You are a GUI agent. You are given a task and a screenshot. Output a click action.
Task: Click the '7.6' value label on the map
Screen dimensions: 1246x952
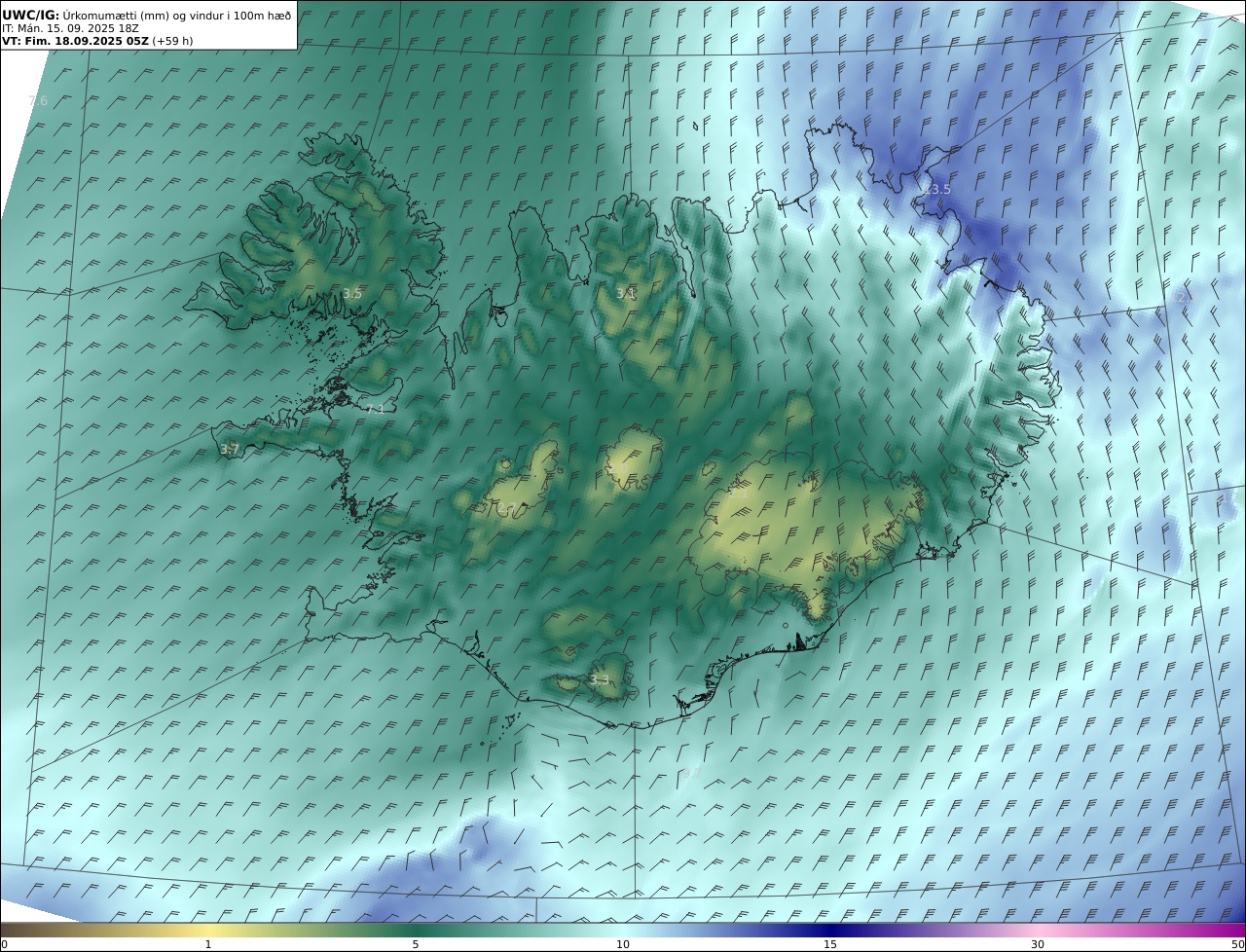click(x=37, y=101)
